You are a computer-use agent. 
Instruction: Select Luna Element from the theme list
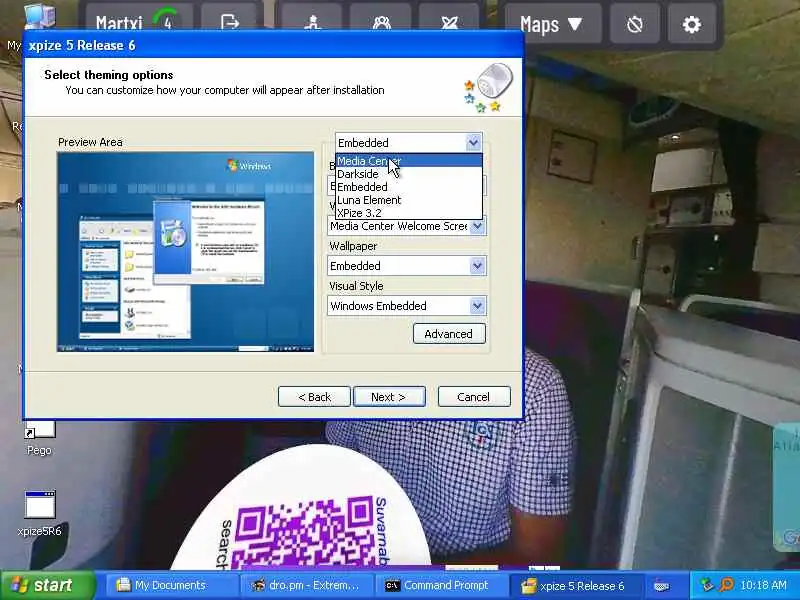click(x=409, y=200)
